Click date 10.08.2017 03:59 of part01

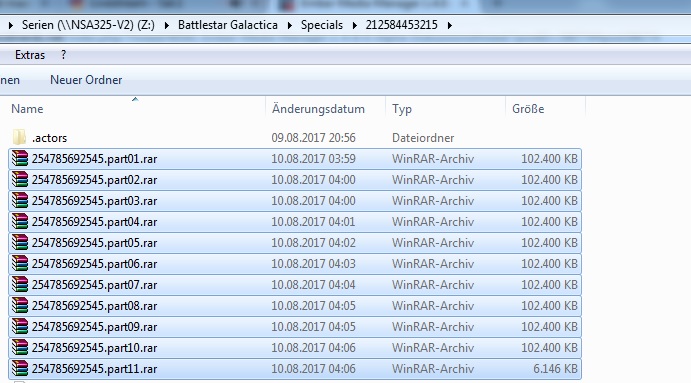313,159
